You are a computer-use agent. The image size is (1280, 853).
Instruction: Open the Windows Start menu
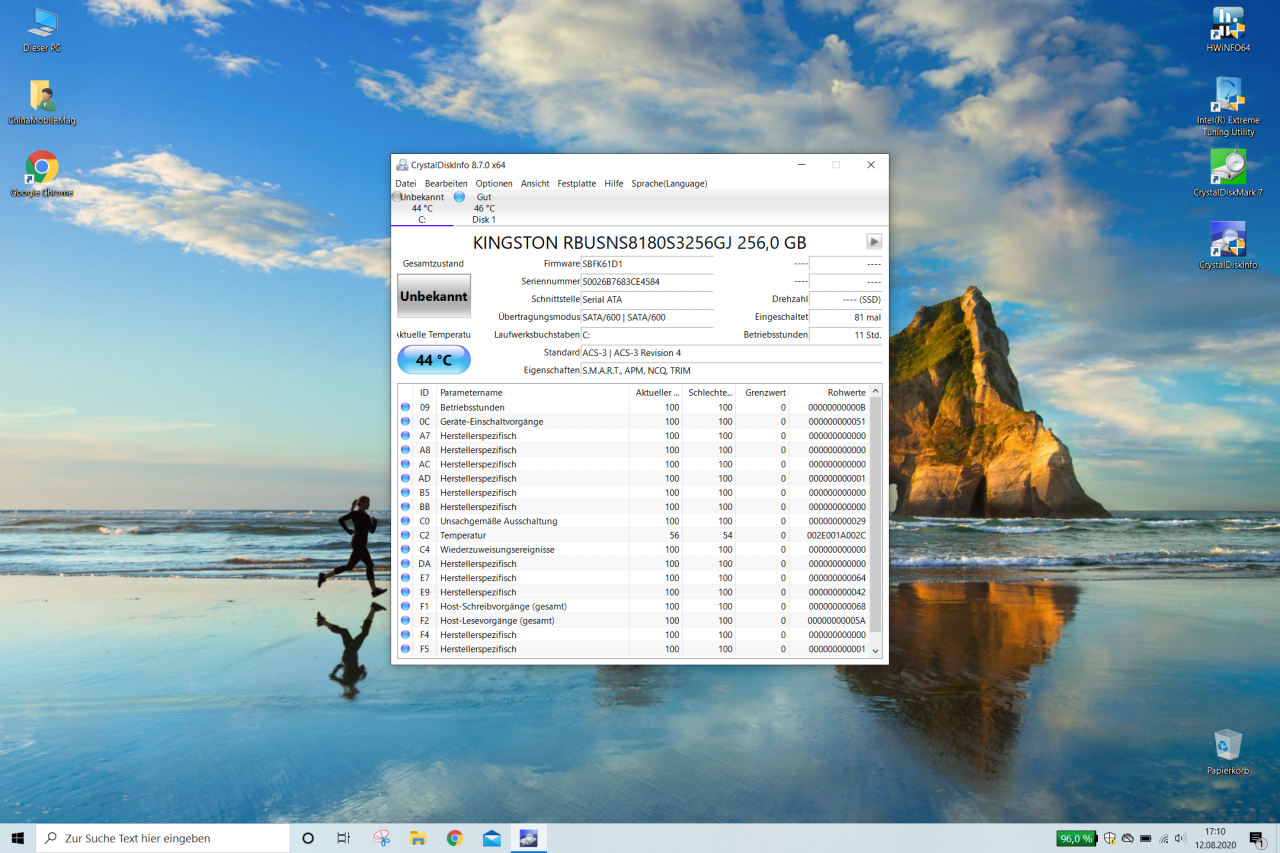click(17, 838)
